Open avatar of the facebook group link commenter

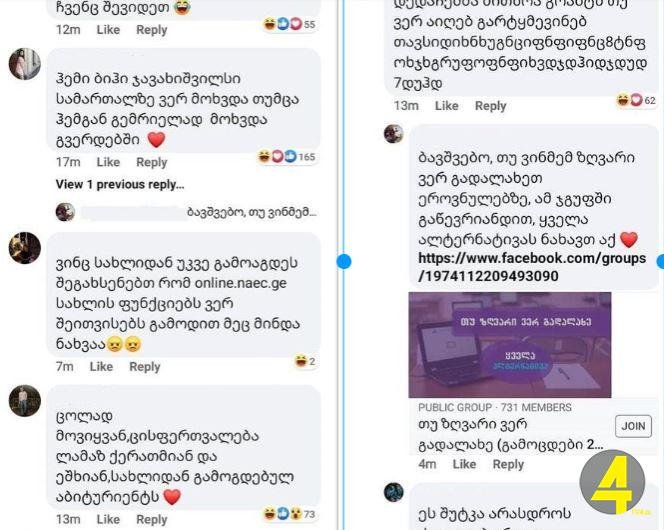[393, 134]
